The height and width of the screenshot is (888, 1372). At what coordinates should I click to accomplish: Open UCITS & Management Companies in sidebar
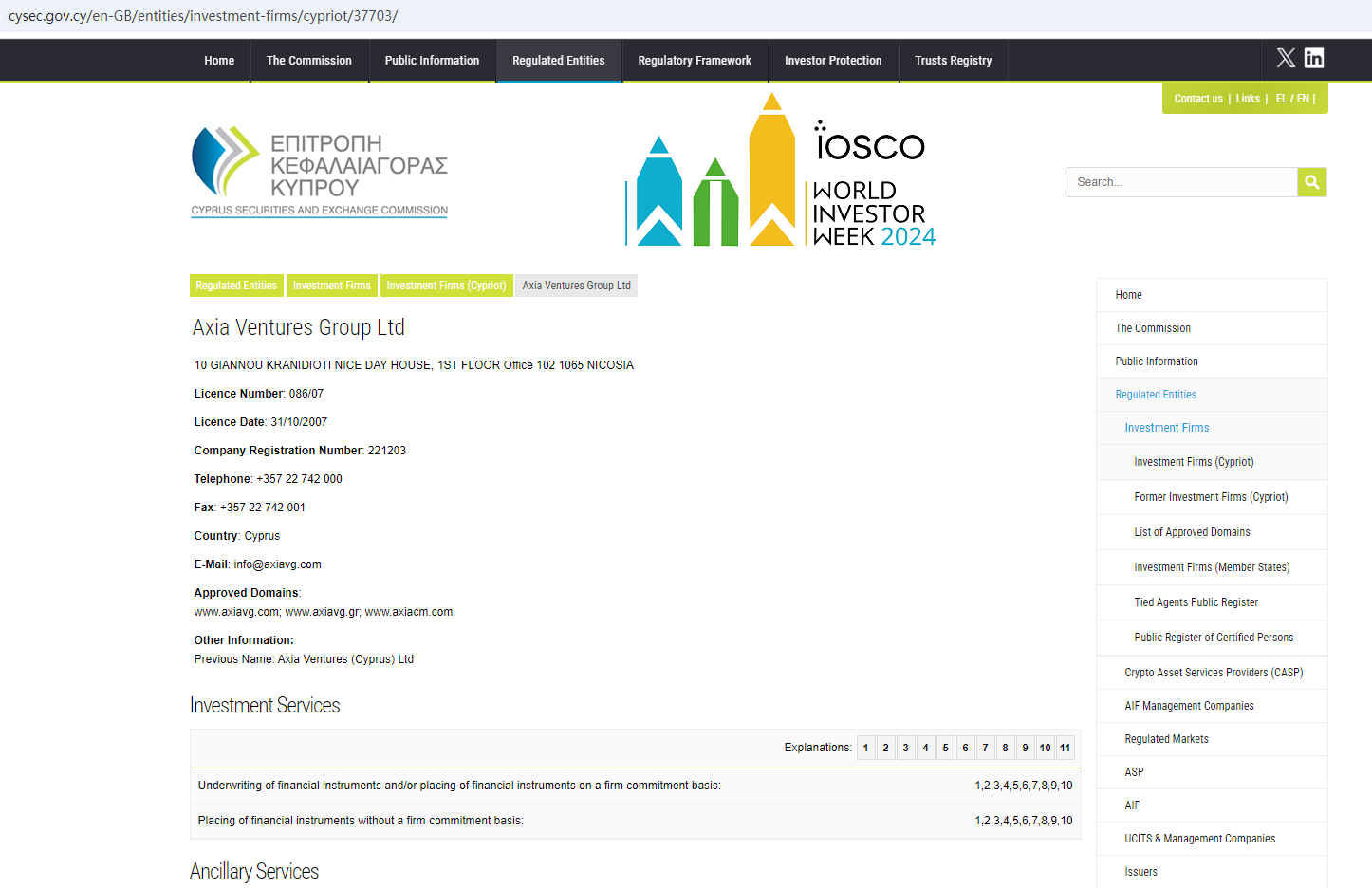coord(1199,839)
